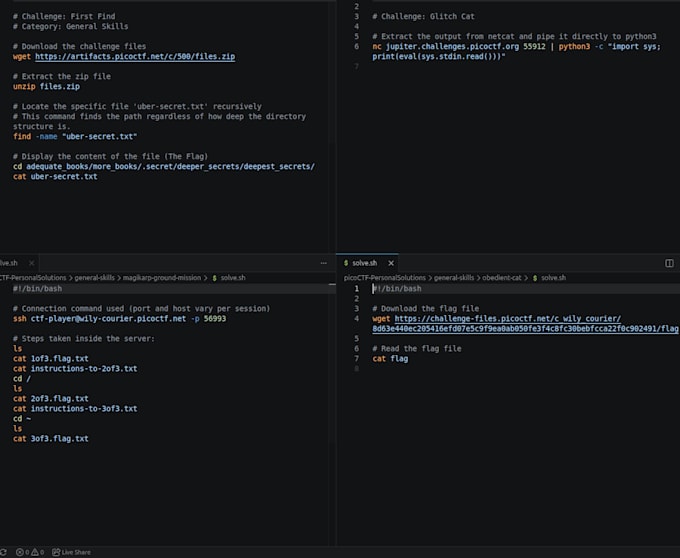680x558 pixels.
Task: Click '# Category: General Skills' comment
Action: 71,26
